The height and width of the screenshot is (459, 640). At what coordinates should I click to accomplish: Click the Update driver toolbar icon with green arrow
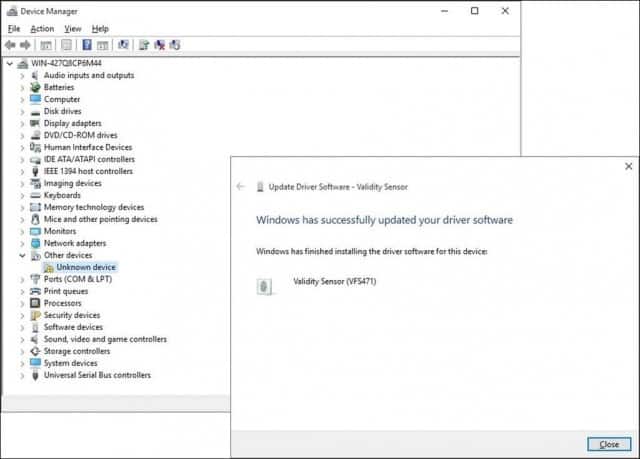(144, 45)
